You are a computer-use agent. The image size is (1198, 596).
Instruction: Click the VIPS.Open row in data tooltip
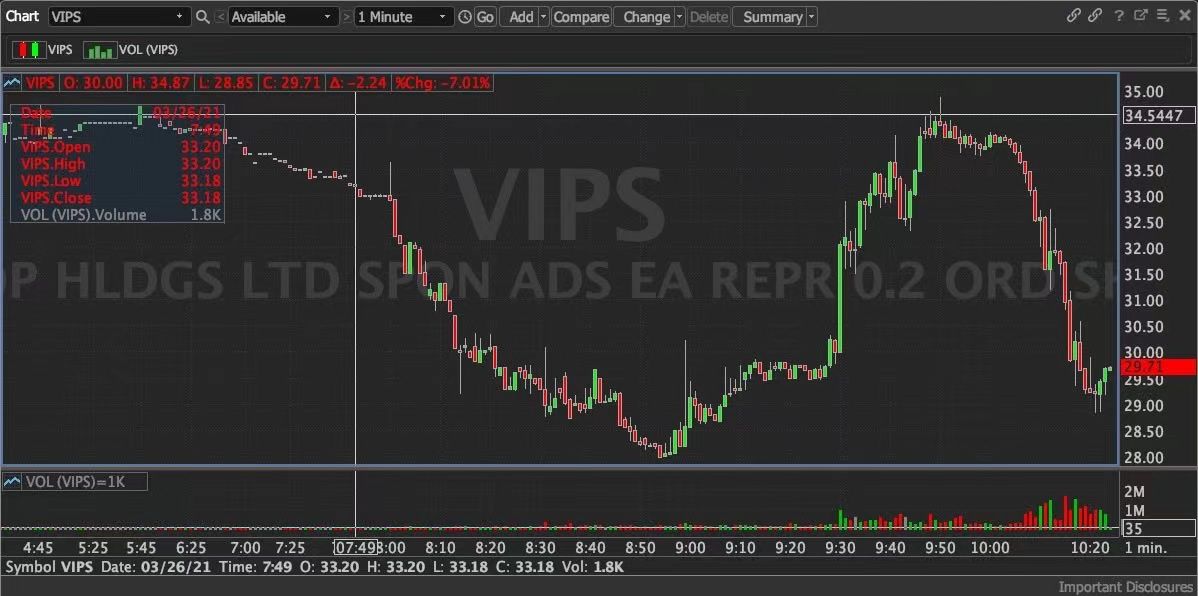121,147
